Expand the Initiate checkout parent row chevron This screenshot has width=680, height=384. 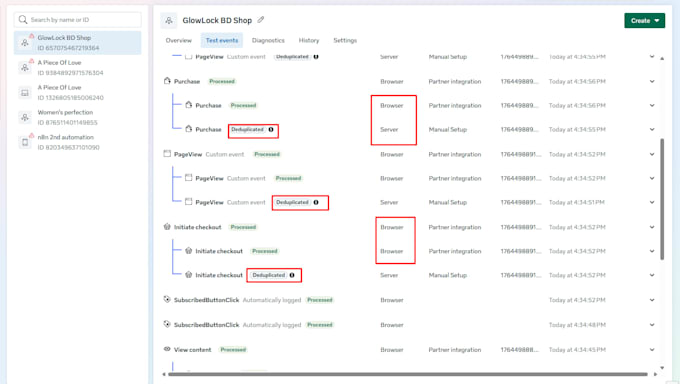click(652, 227)
